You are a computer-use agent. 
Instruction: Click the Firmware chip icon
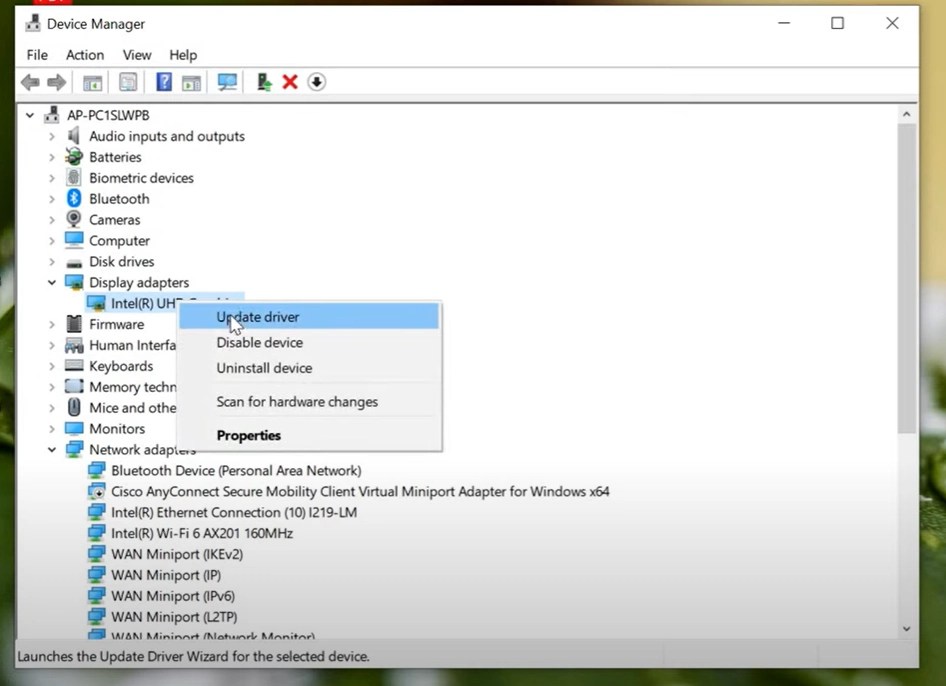pyautogui.click(x=74, y=324)
